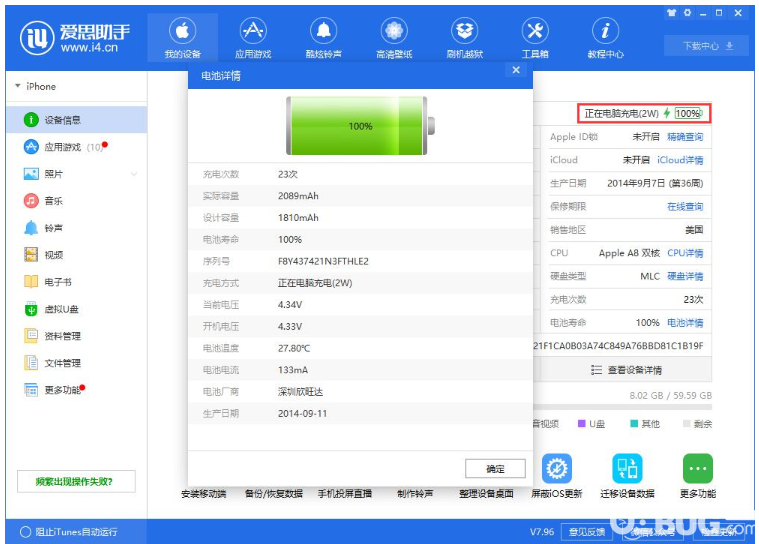This screenshot has width=759, height=544.
Task: Select 铃声 in the sidebar
Action: 76,228
